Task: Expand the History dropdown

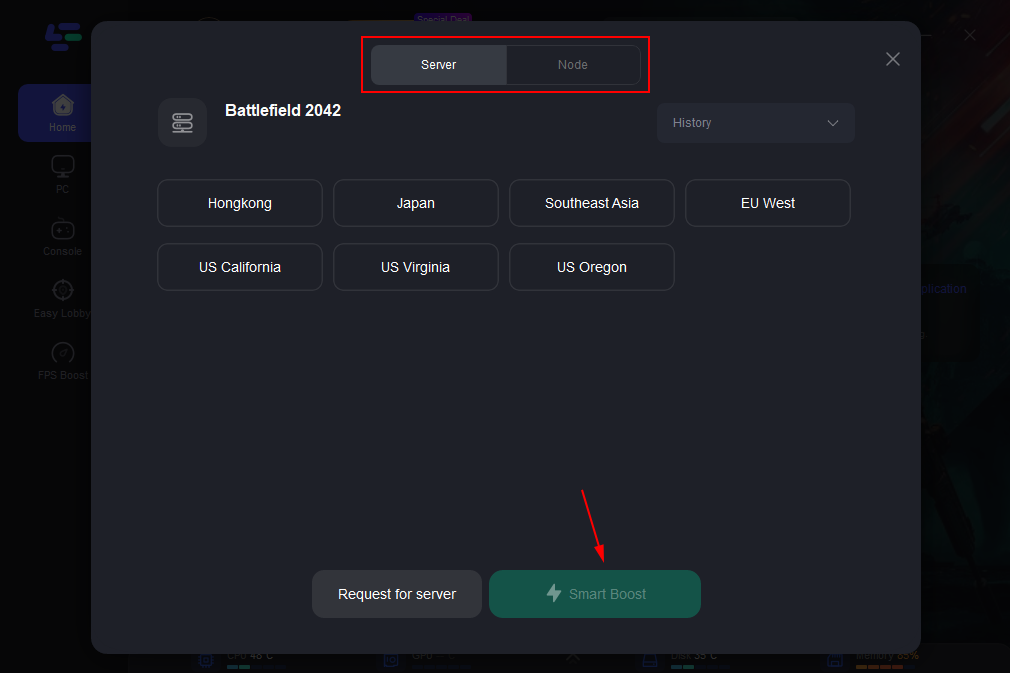Action: coord(755,123)
